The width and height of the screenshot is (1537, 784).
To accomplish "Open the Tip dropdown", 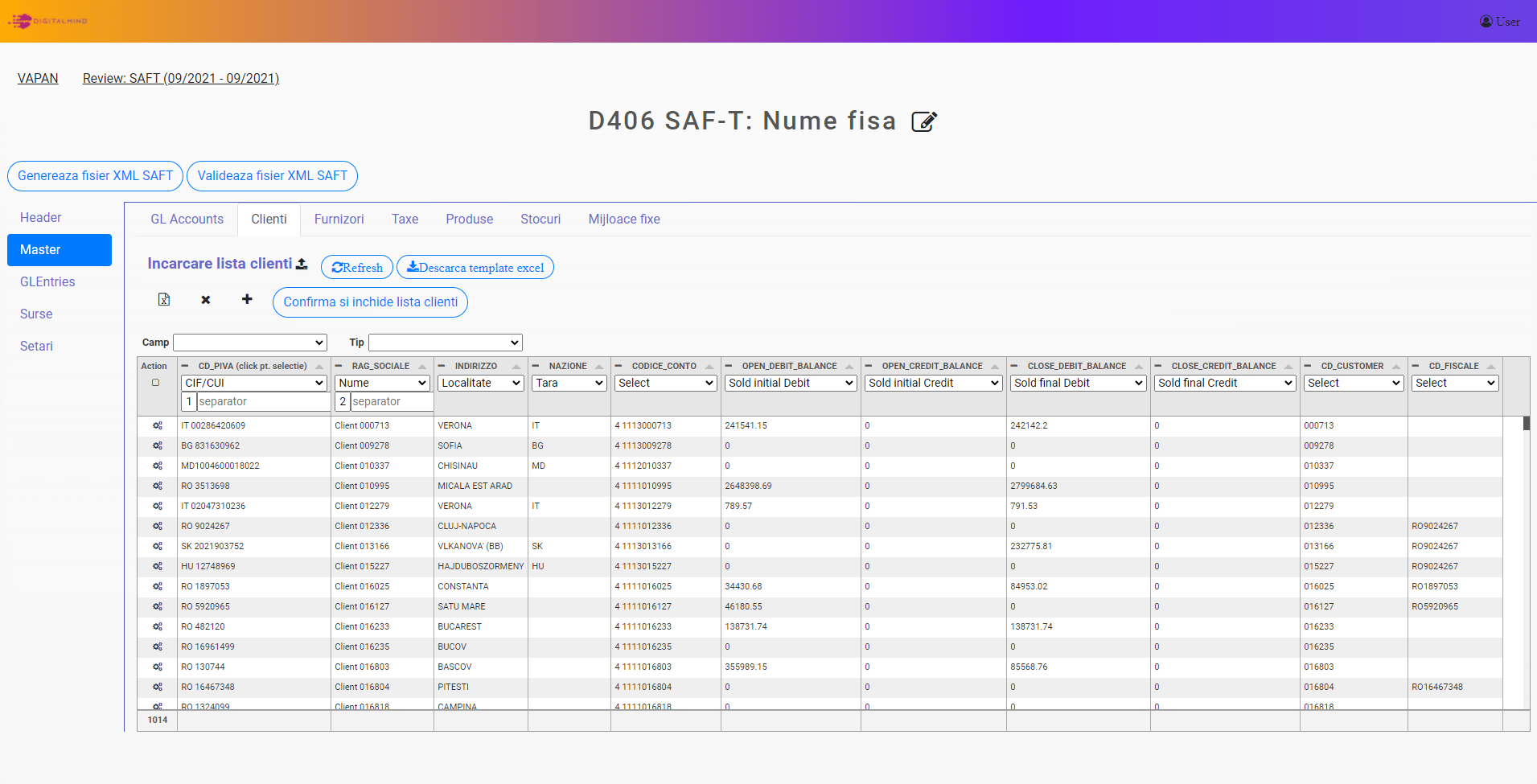I will [445, 343].
